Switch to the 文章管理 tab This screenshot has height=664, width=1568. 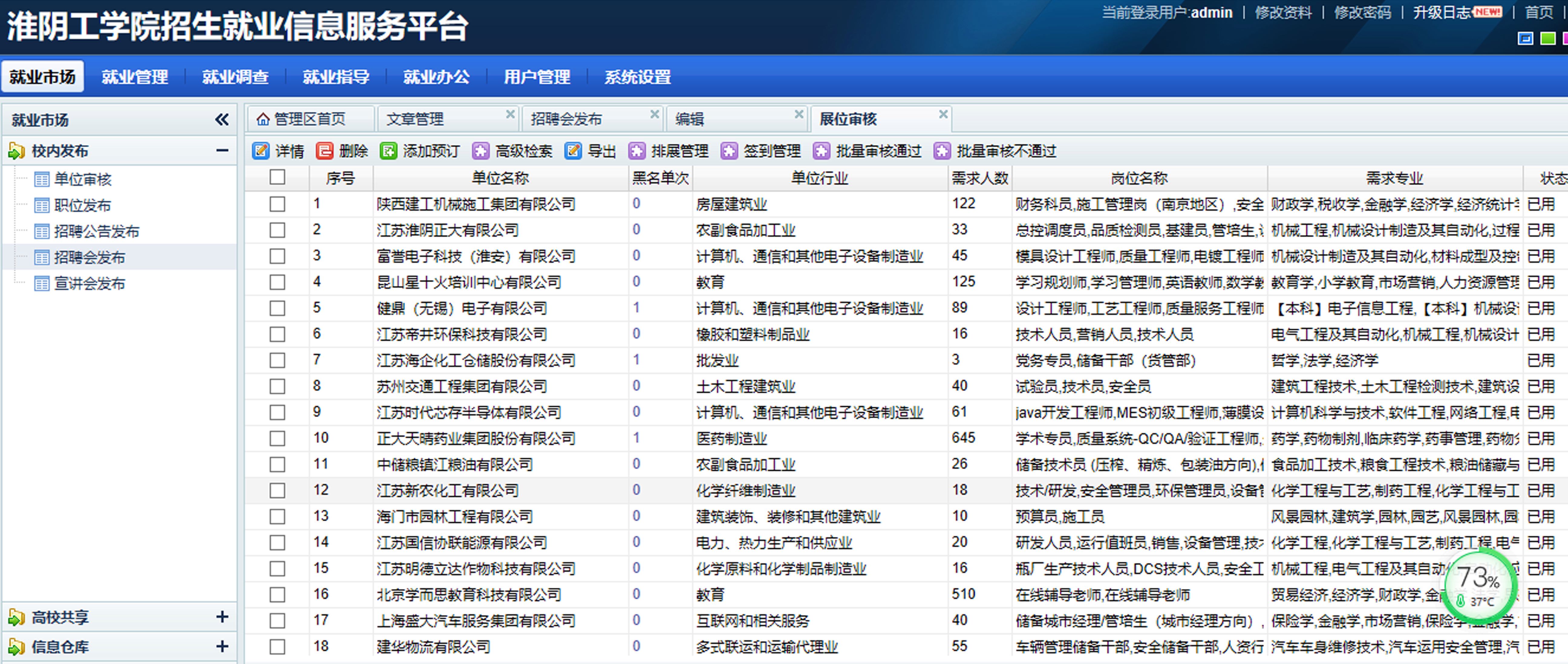(x=415, y=119)
